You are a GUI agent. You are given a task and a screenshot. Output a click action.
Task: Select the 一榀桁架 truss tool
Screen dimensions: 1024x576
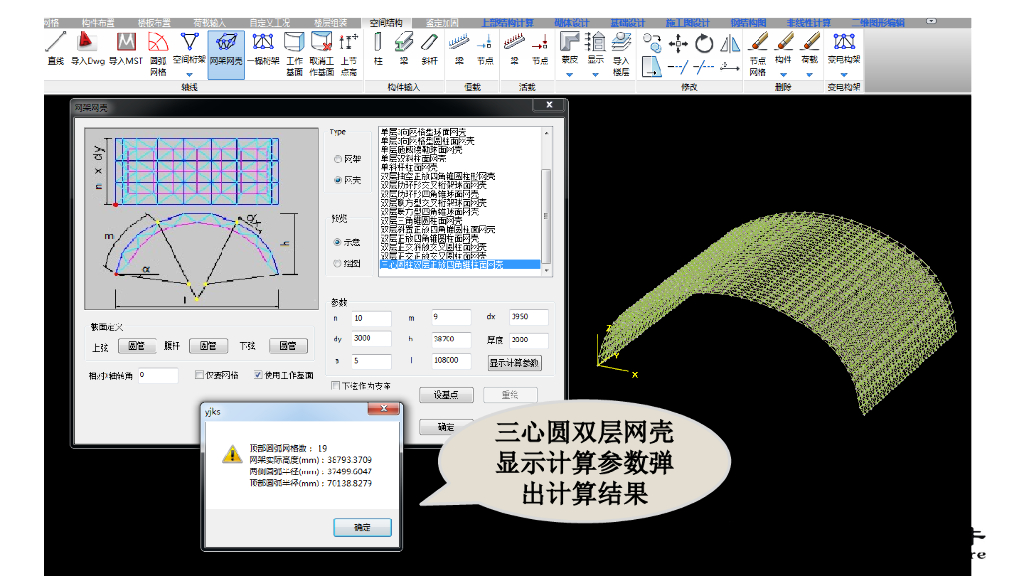261,50
